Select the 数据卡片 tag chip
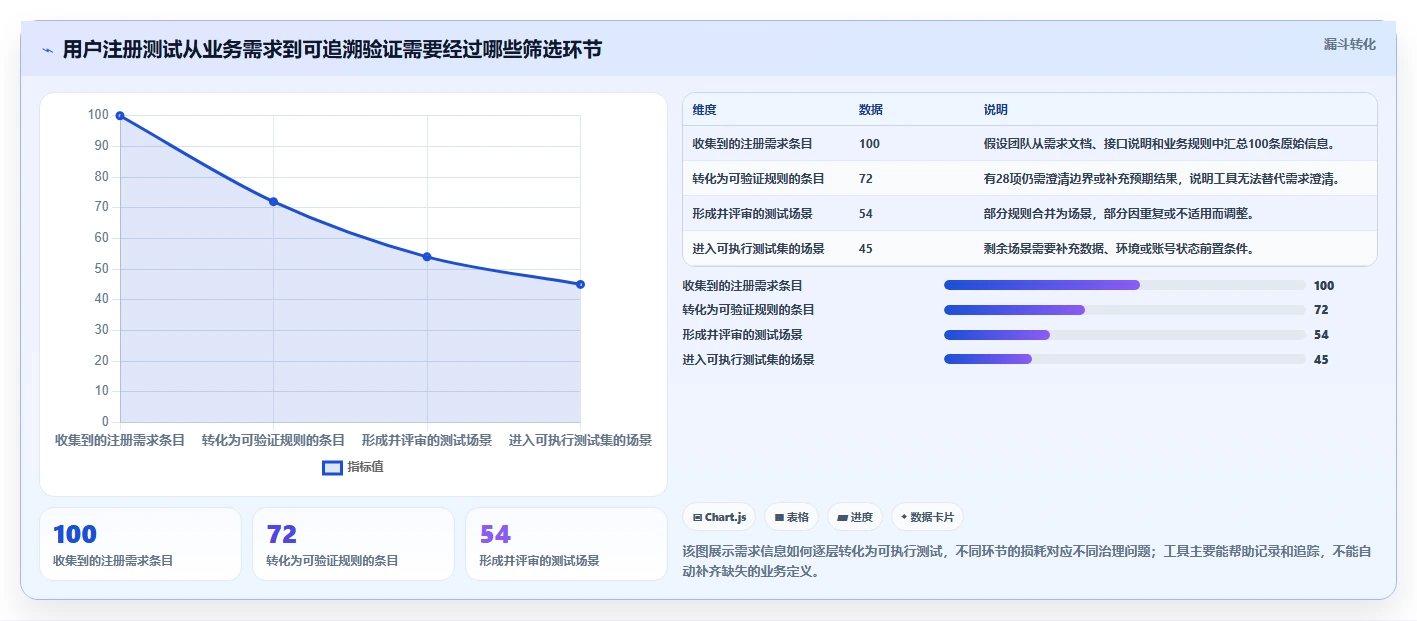The width and height of the screenshot is (1417, 621). (x=927, y=517)
